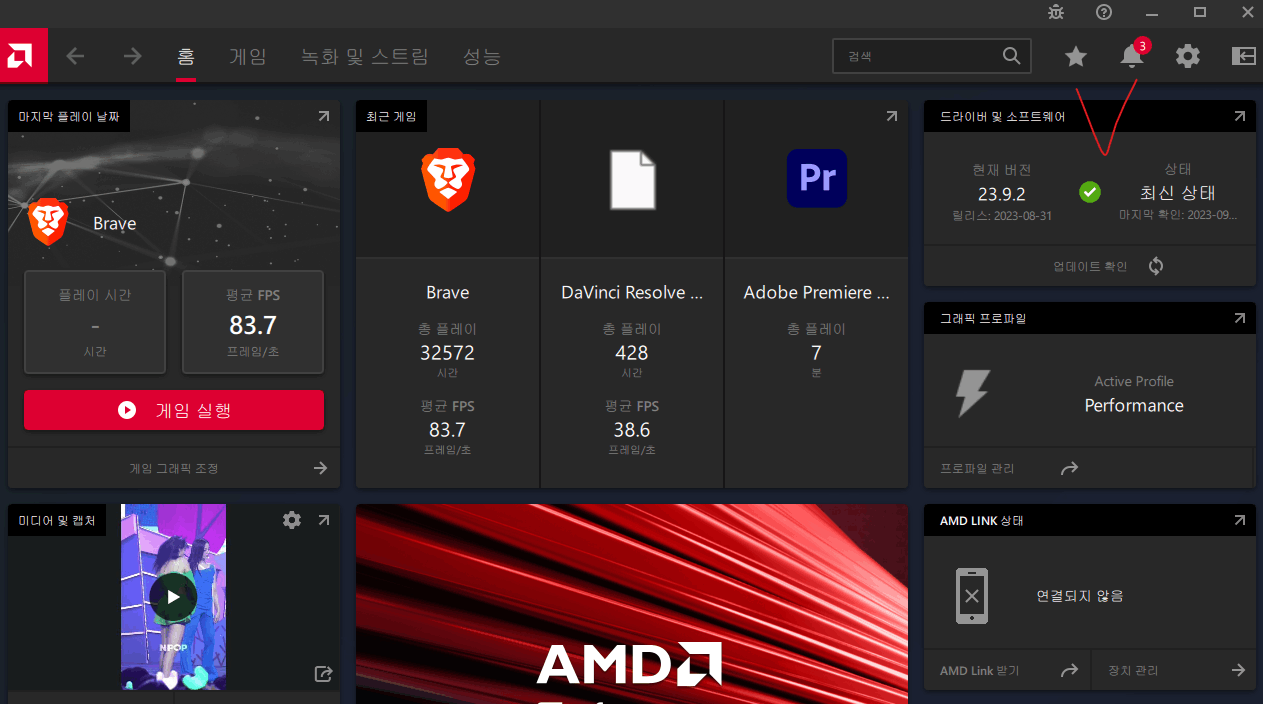The height and width of the screenshot is (704, 1263).
Task: Open 장치 관리 link
Action: click(x=1132, y=670)
